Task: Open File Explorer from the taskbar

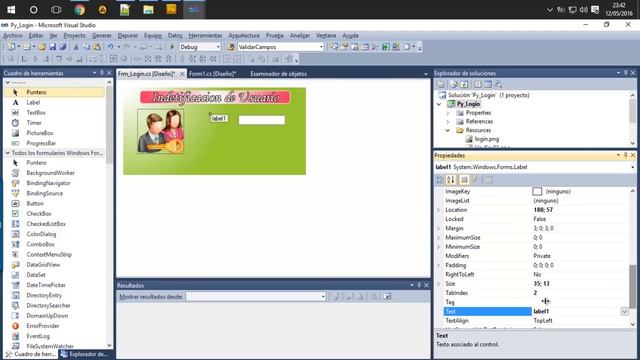Action: (x=148, y=9)
